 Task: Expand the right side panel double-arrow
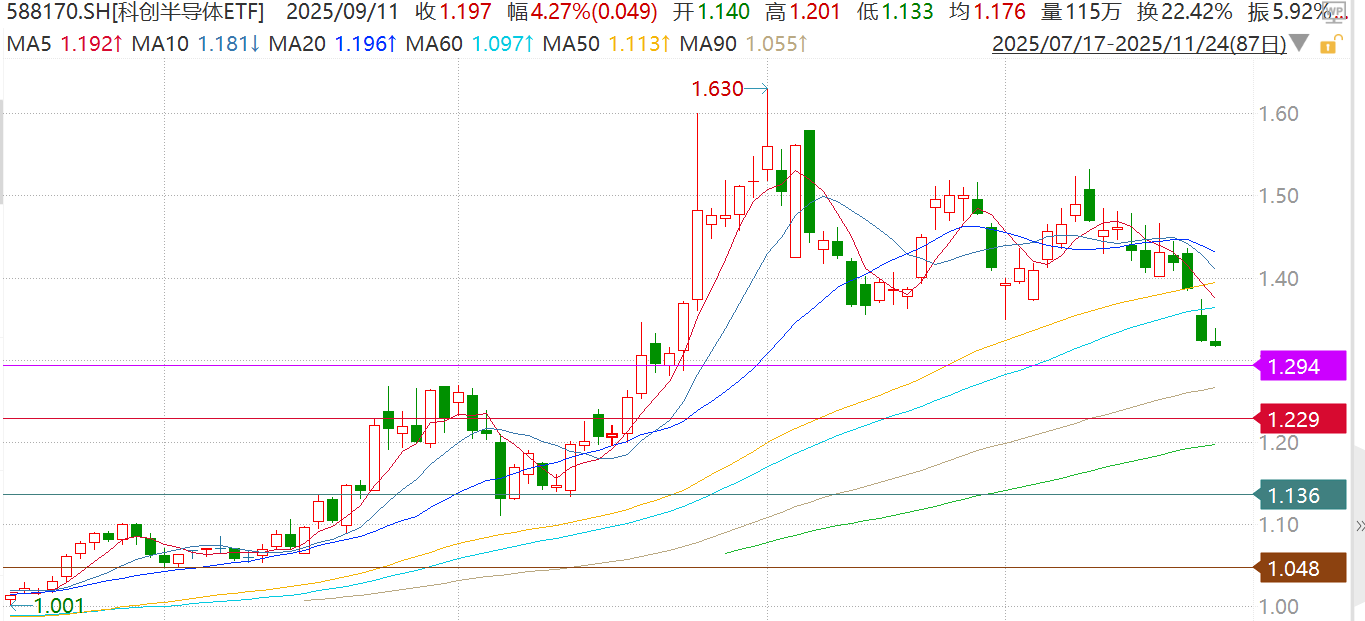[x=1359, y=526]
